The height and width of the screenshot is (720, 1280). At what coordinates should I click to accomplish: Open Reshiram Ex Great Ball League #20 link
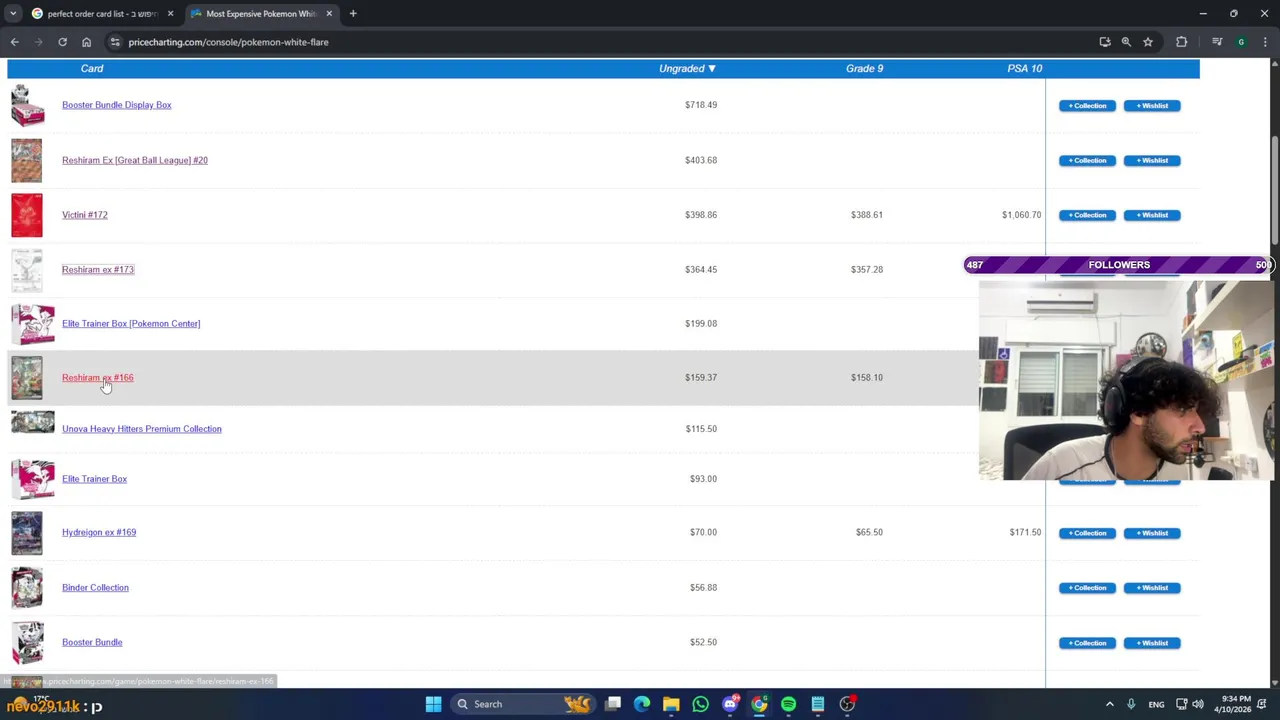(135, 160)
